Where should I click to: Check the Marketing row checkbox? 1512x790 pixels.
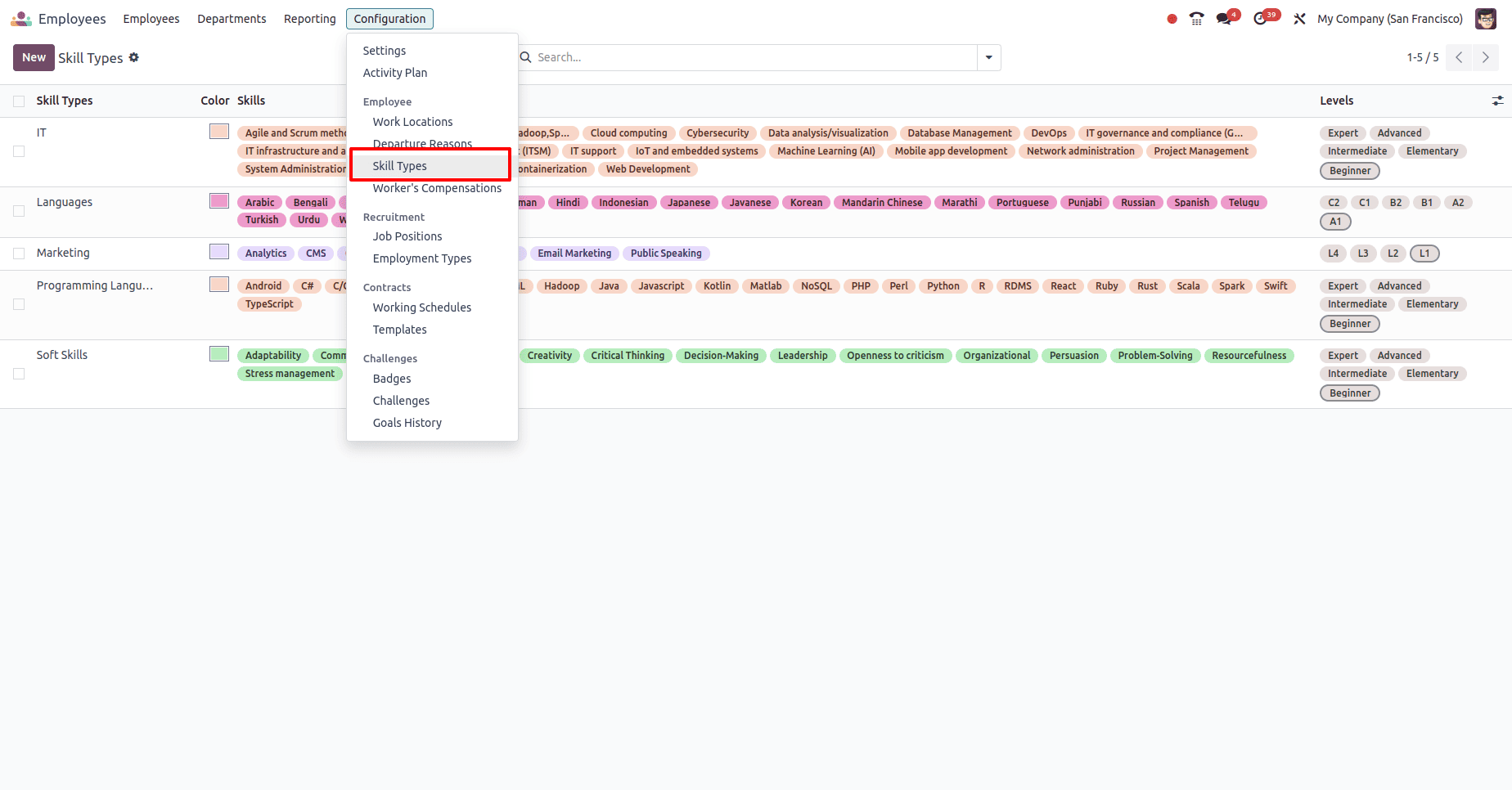(19, 254)
